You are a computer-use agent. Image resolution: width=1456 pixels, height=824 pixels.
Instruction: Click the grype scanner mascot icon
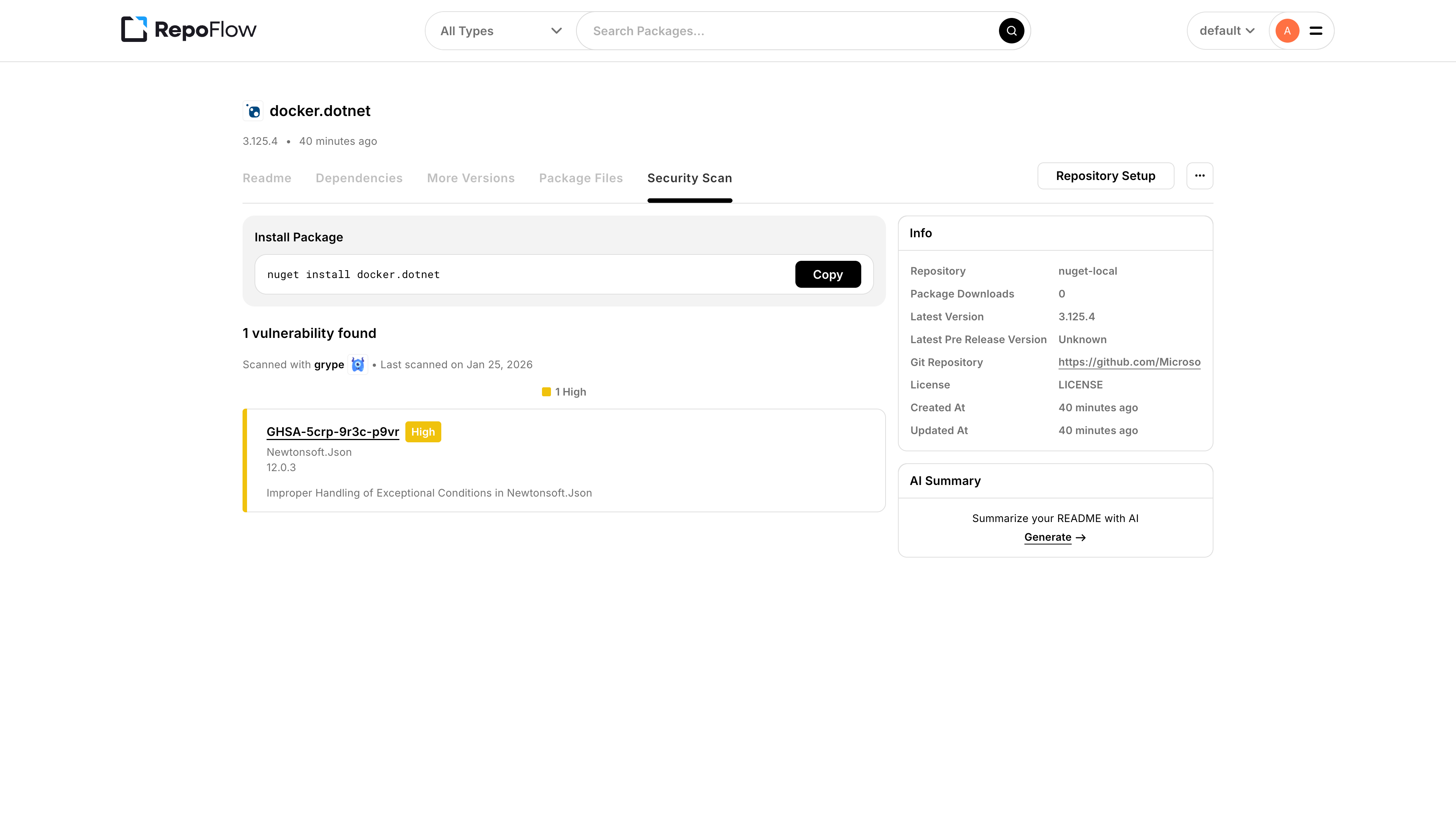pyautogui.click(x=357, y=364)
